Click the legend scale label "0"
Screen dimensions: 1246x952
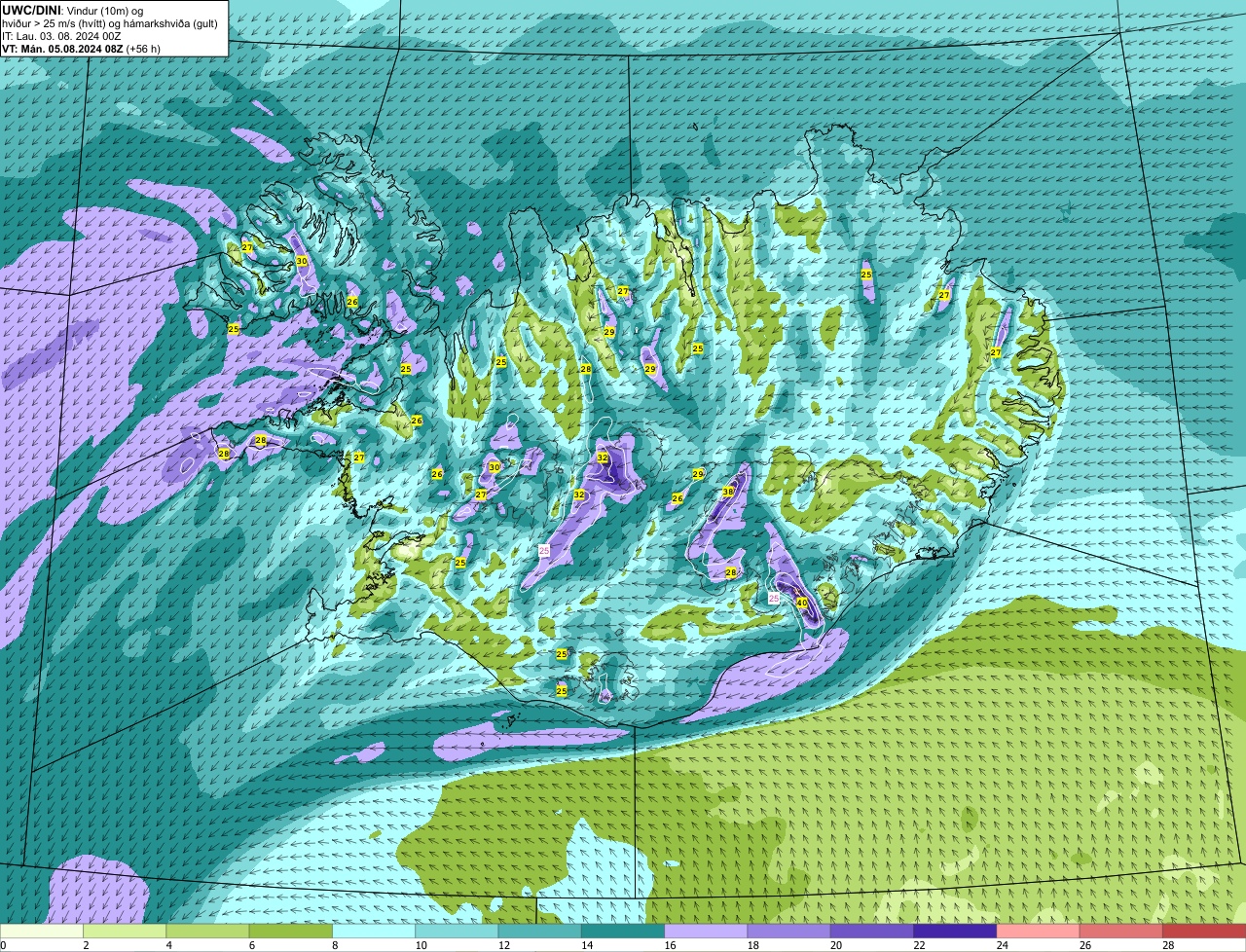[3, 945]
